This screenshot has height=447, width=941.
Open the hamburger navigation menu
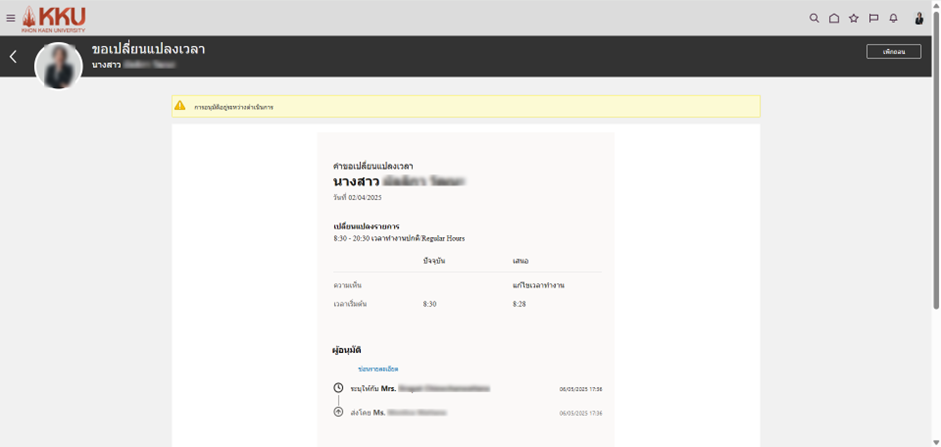point(11,18)
